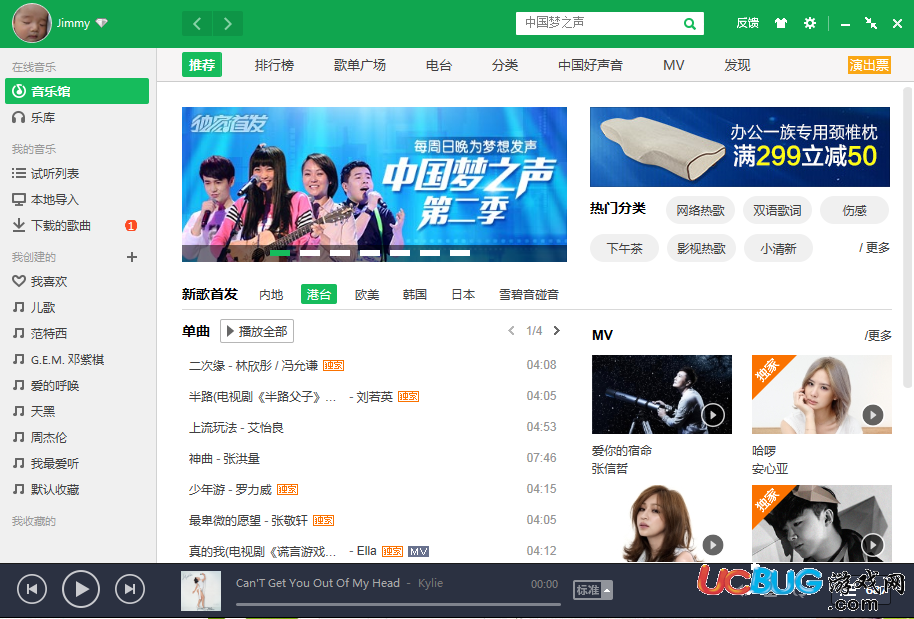914x619 pixels.
Task: Add new playlist with plus icon
Action: [x=132, y=257]
